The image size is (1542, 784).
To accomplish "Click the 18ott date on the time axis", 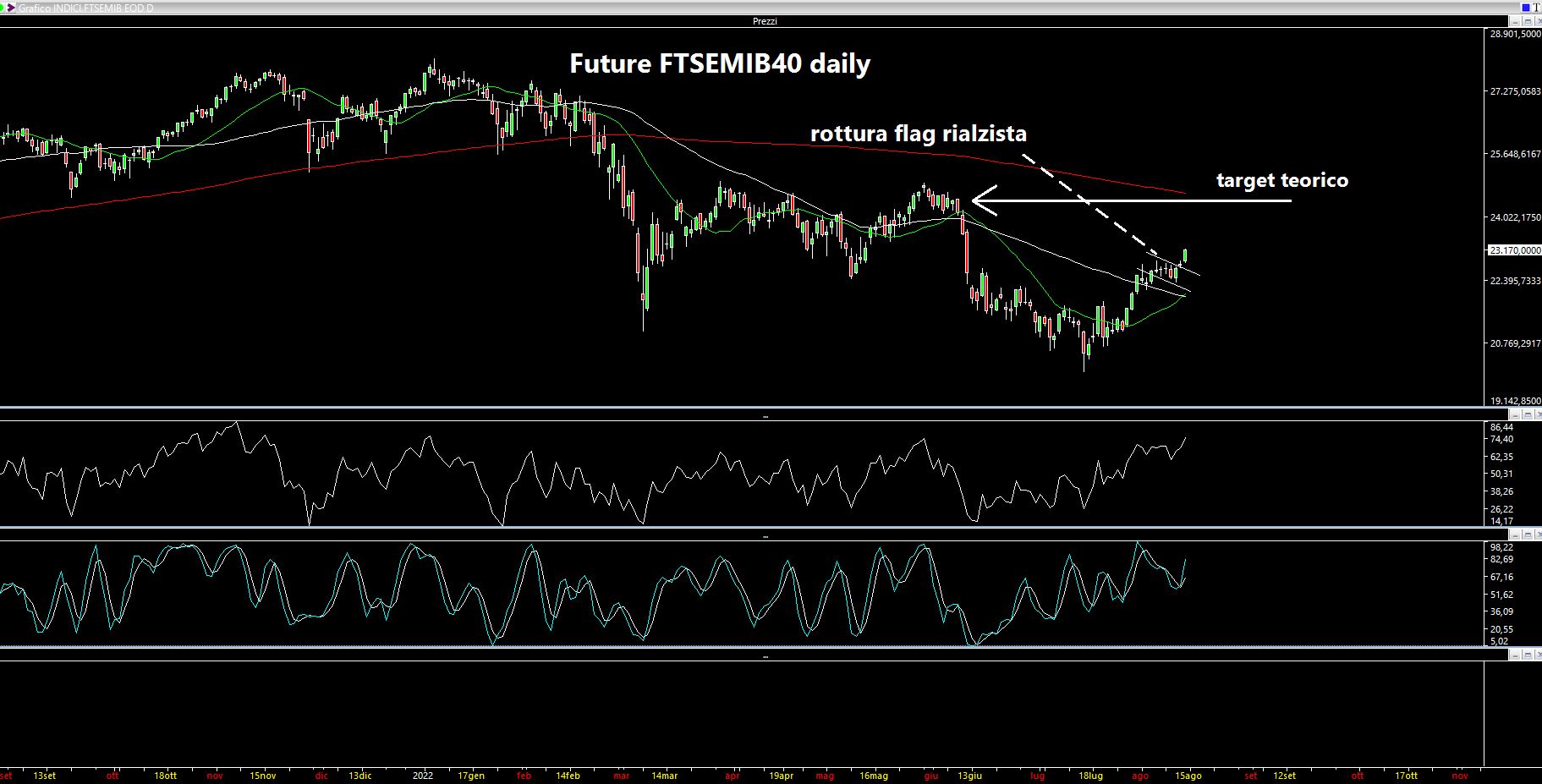I will (166, 776).
